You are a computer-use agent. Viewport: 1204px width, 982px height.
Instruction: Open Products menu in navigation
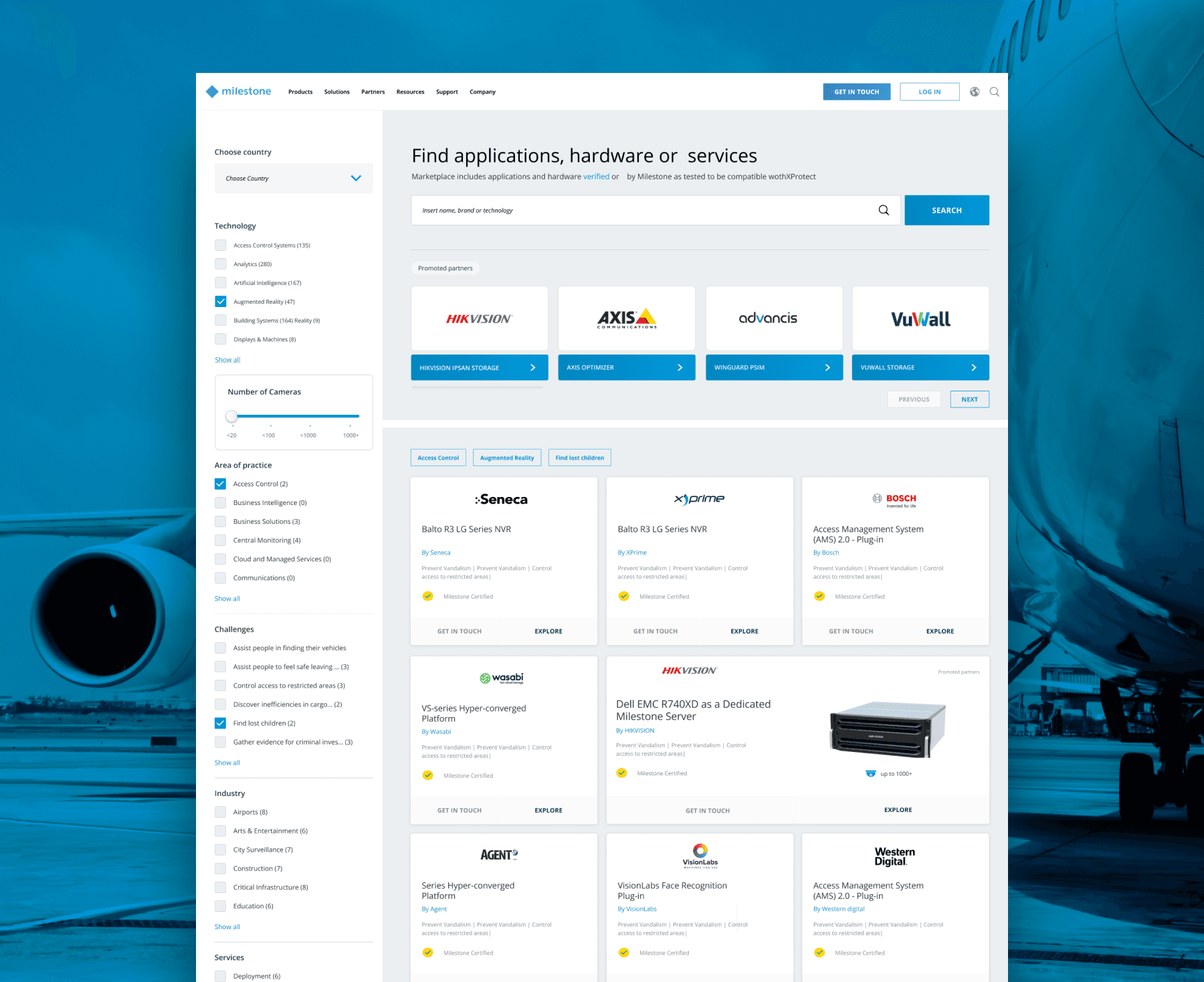(x=300, y=92)
